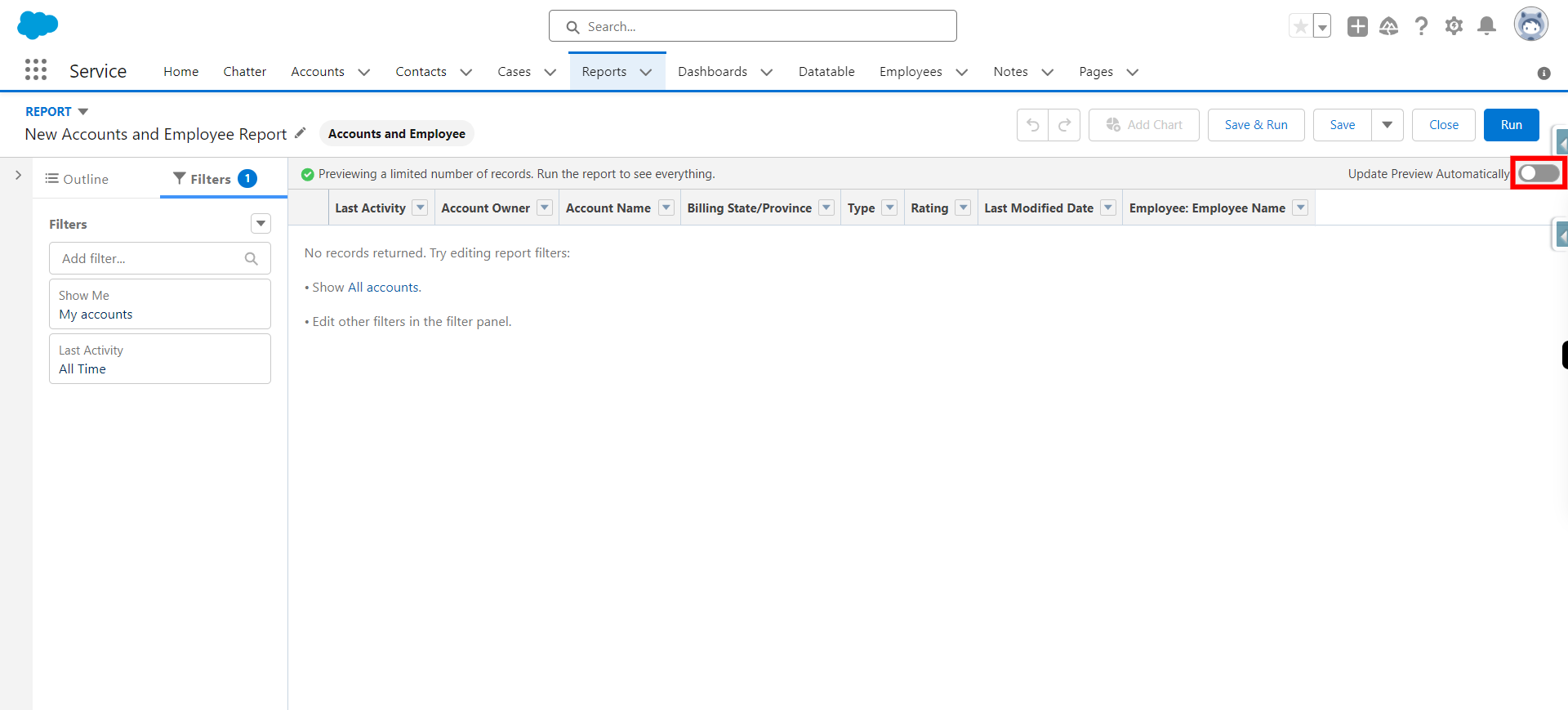Open the App Launcher grid icon
Screen dimensions: 1568x710
pos(36,69)
